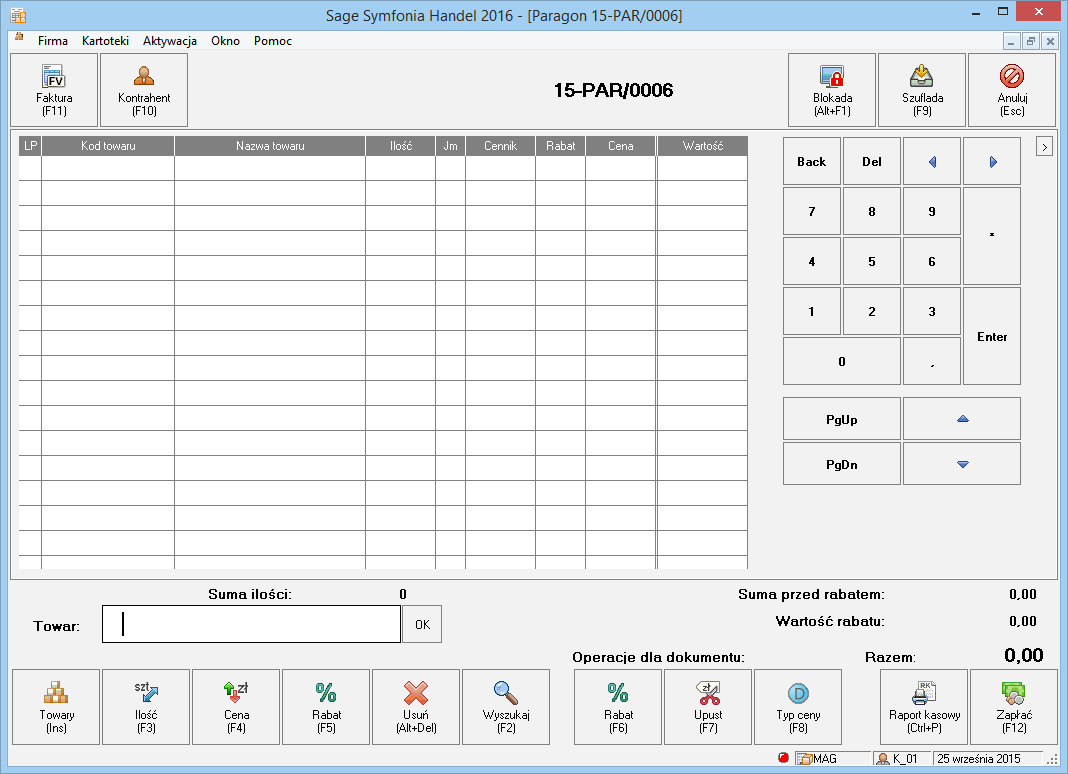Screen dimensions: 1068x774
Task: Click the Enter key on the keypad
Action: point(992,336)
